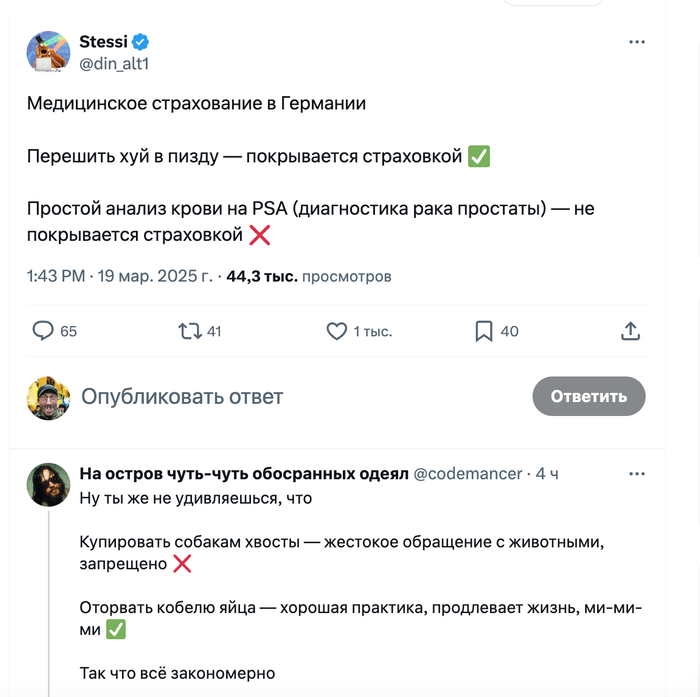The image size is (700, 697).
Task: Open codemancer's profile avatar
Action: pos(47,484)
